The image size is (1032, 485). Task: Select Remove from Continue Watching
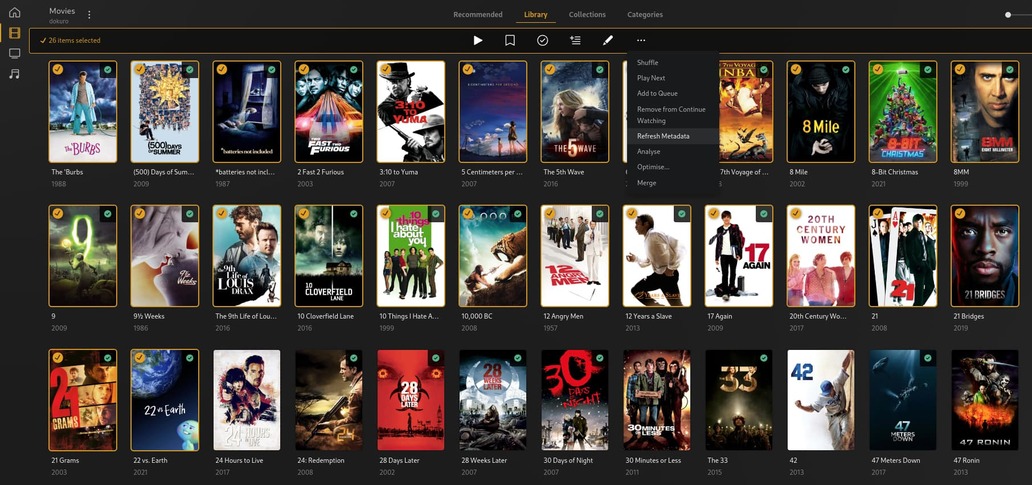(x=673, y=115)
